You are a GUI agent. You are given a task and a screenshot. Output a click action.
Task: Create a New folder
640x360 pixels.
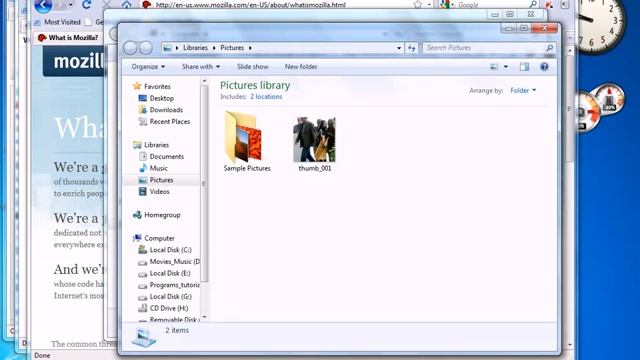point(301,67)
